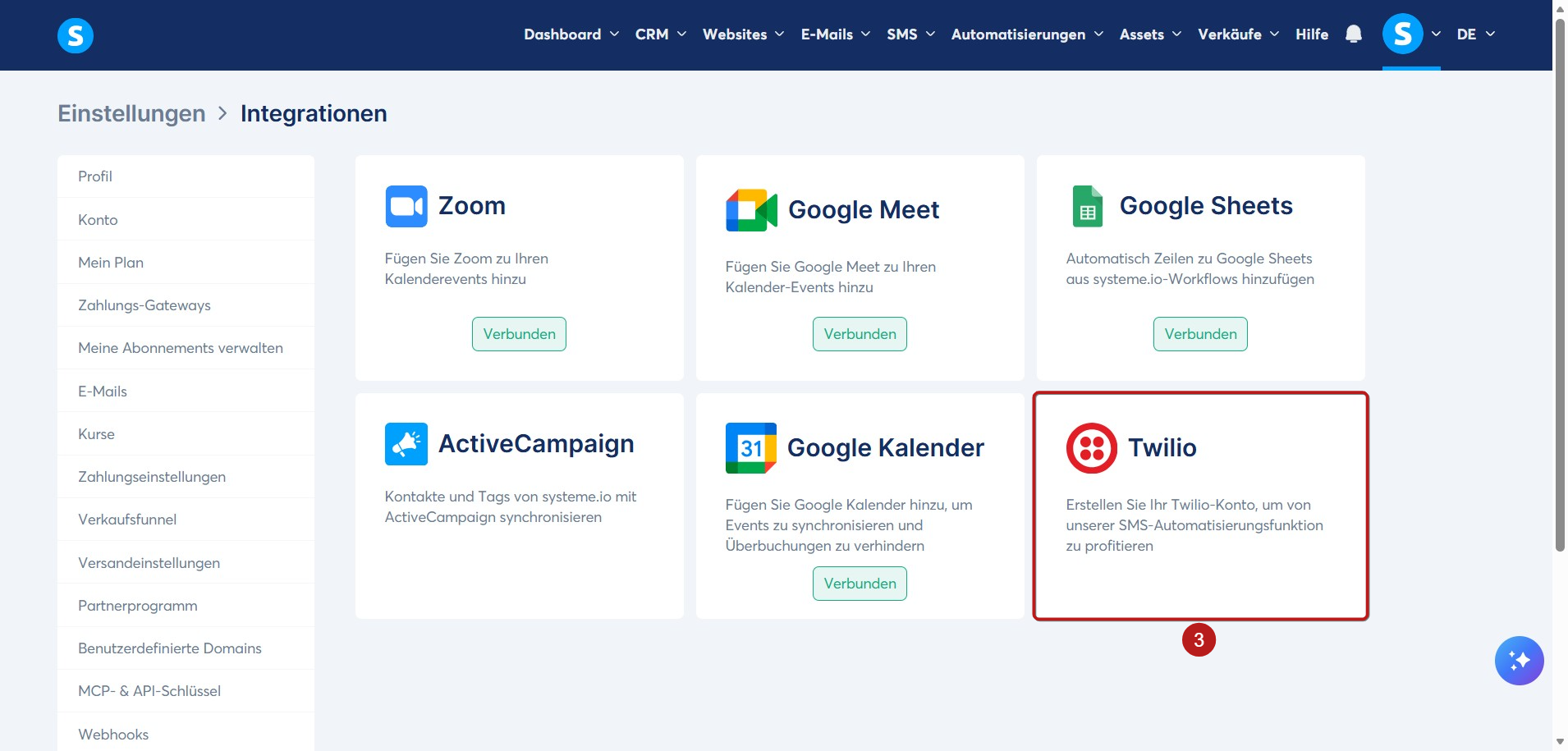Click the Einstellungen breadcrumb link

(131, 113)
